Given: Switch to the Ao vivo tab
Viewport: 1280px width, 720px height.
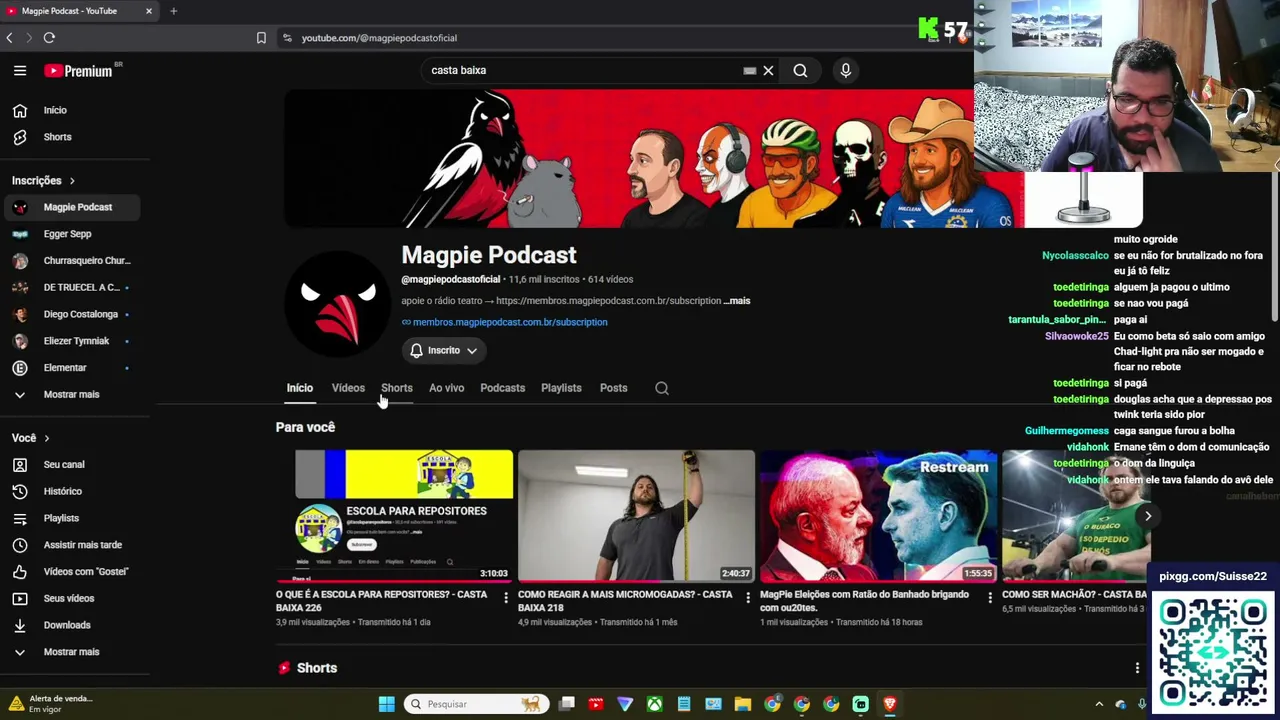Looking at the screenshot, I should 446,388.
